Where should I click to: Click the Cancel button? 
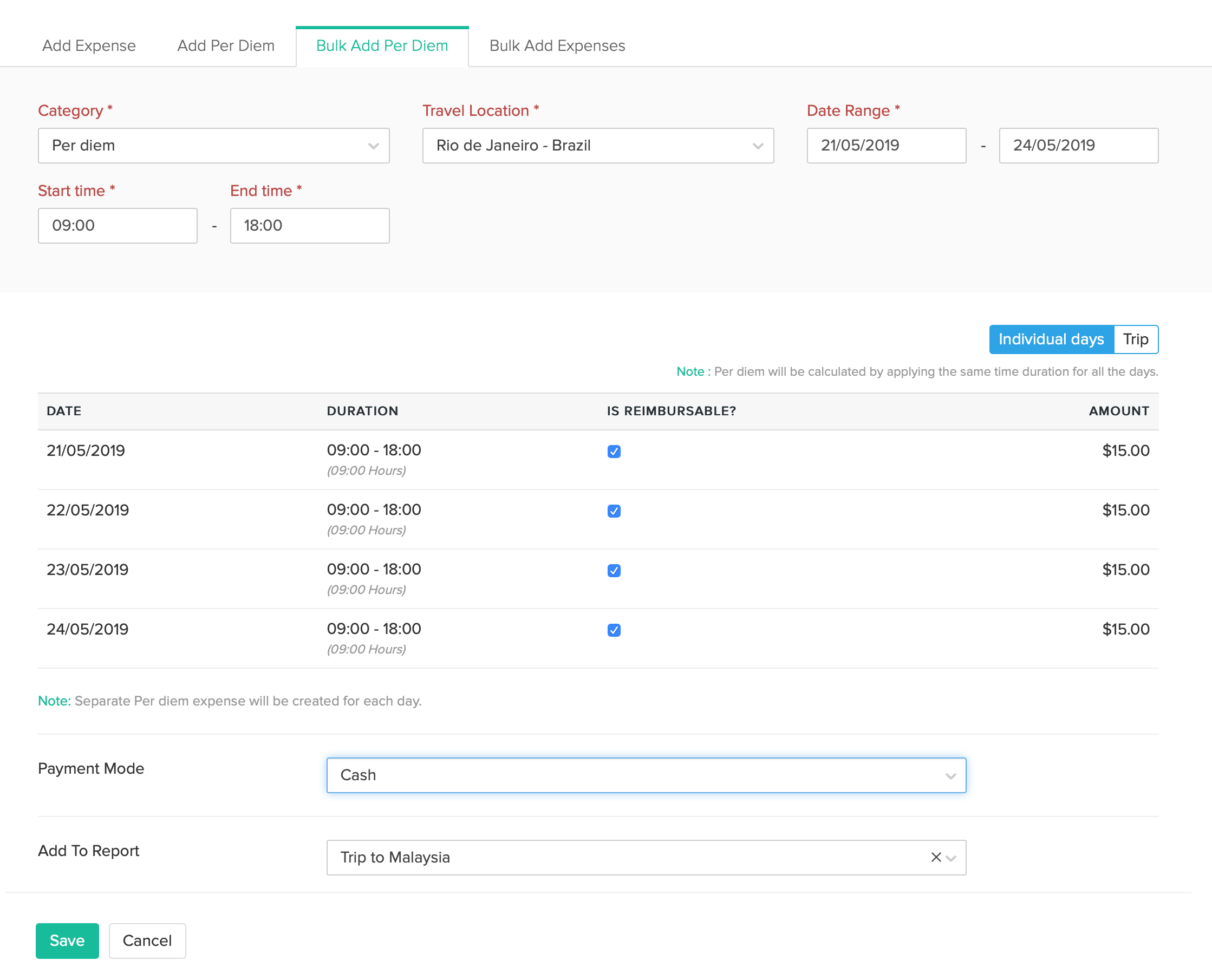147,940
